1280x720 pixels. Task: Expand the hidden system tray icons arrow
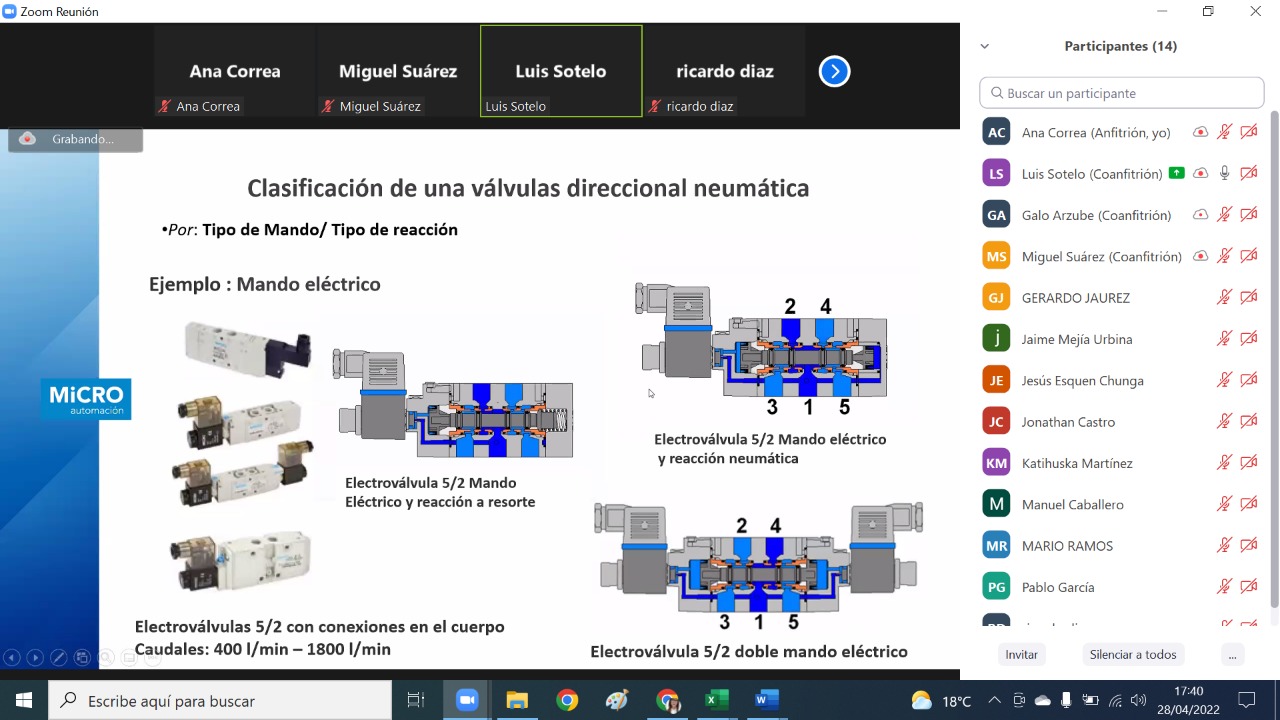994,700
